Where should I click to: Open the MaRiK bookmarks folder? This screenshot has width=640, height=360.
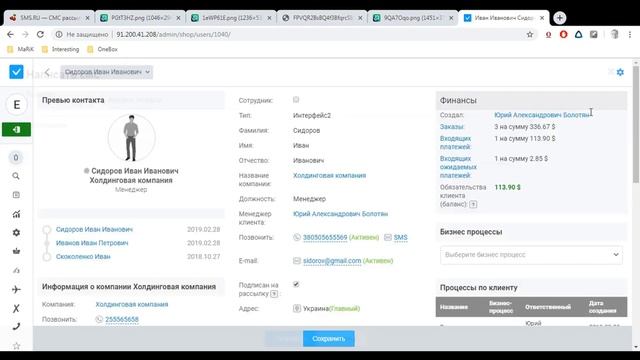click(21, 49)
